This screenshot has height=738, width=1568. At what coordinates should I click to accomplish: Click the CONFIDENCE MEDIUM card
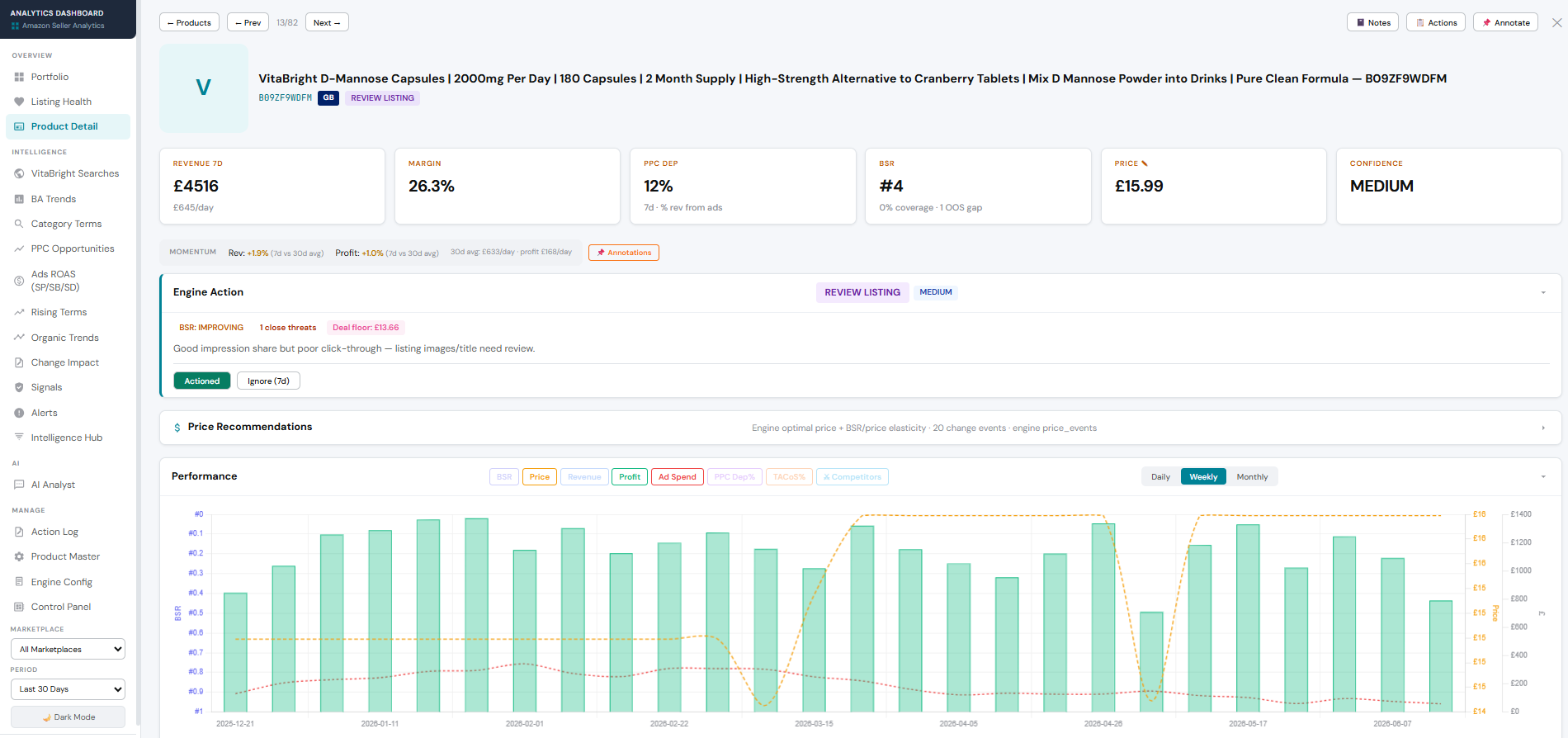pyautogui.click(x=1449, y=186)
